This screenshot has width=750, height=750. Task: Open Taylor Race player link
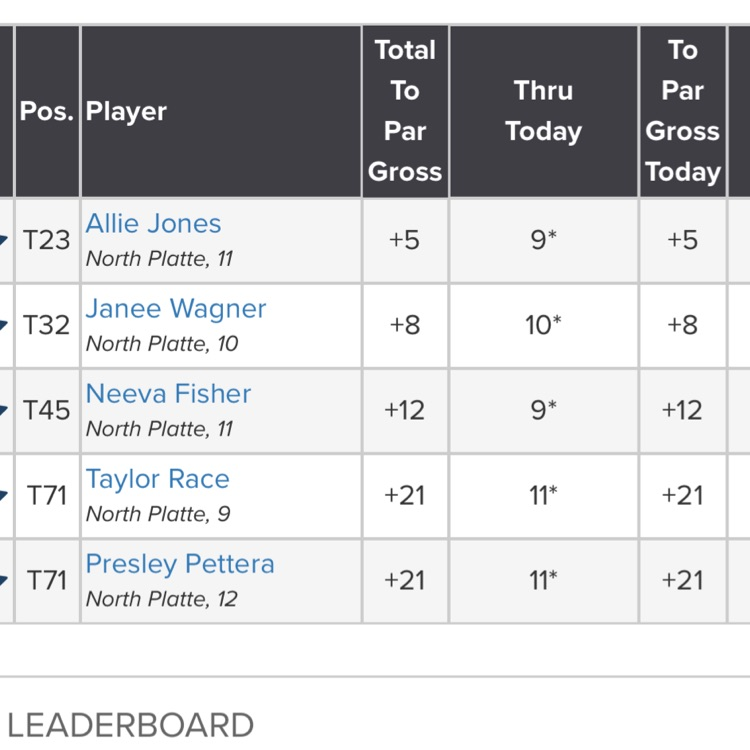(157, 479)
